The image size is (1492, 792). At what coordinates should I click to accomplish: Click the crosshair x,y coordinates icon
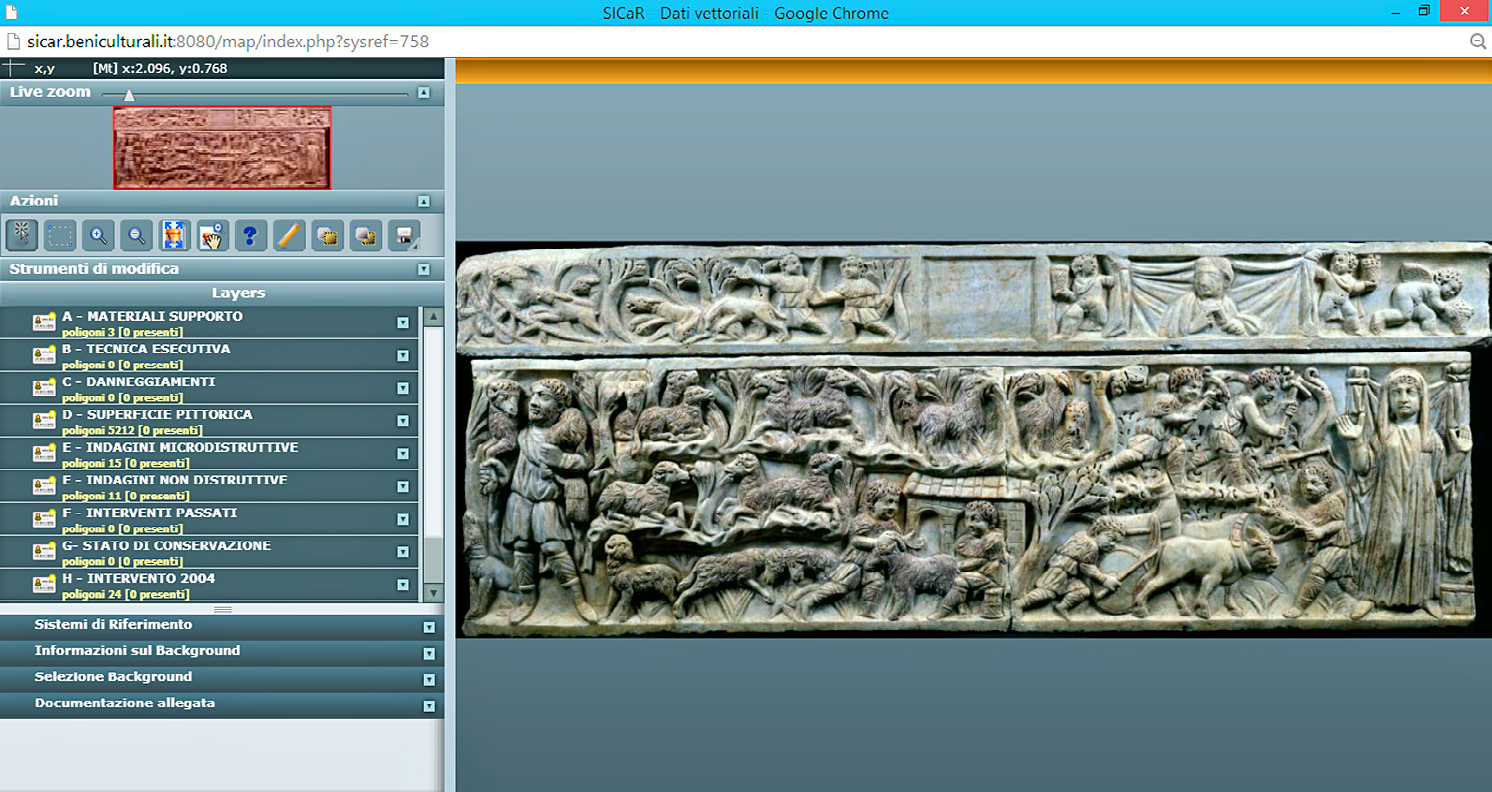click(x=13, y=68)
